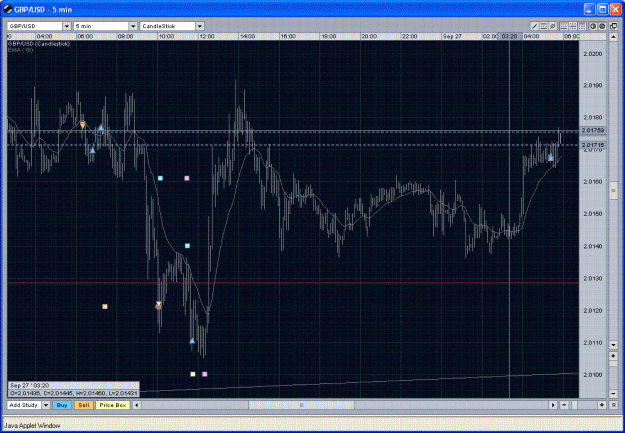Click the down arrow on vertical price scrollbar
The image size is (625, 433).
[613, 344]
